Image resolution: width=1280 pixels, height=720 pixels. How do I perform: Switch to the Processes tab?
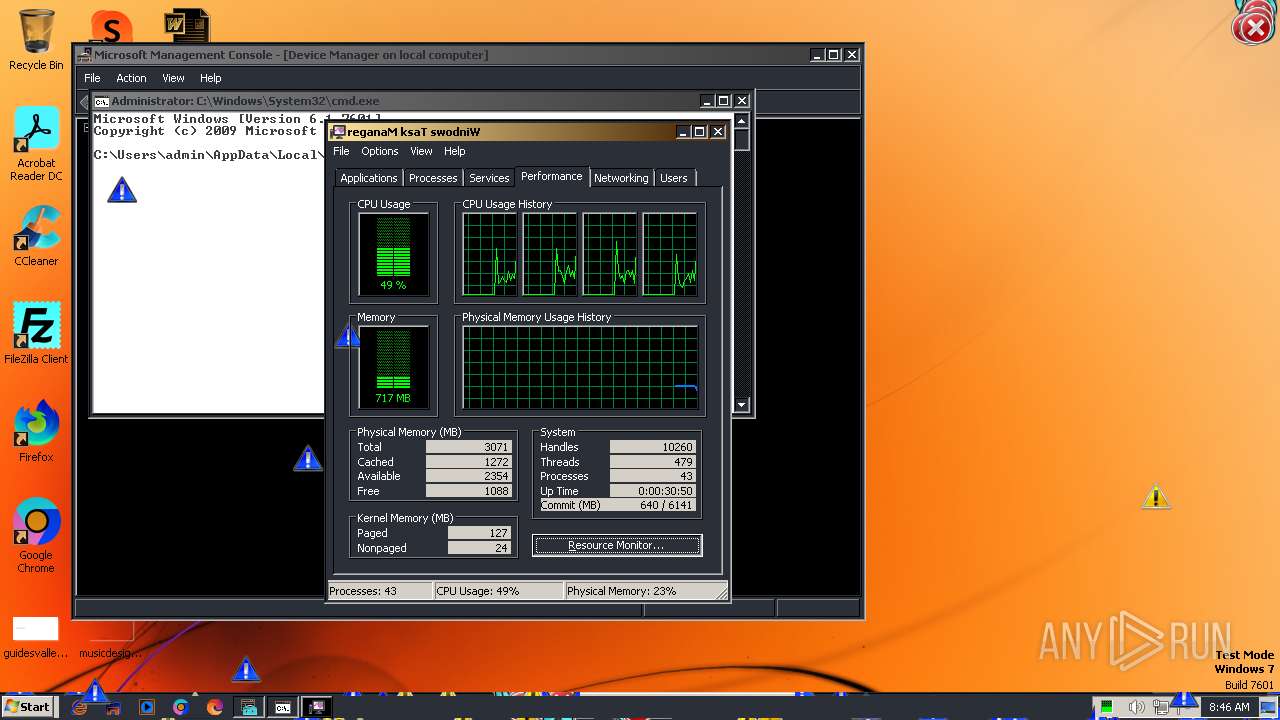click(x=433, y=178)
